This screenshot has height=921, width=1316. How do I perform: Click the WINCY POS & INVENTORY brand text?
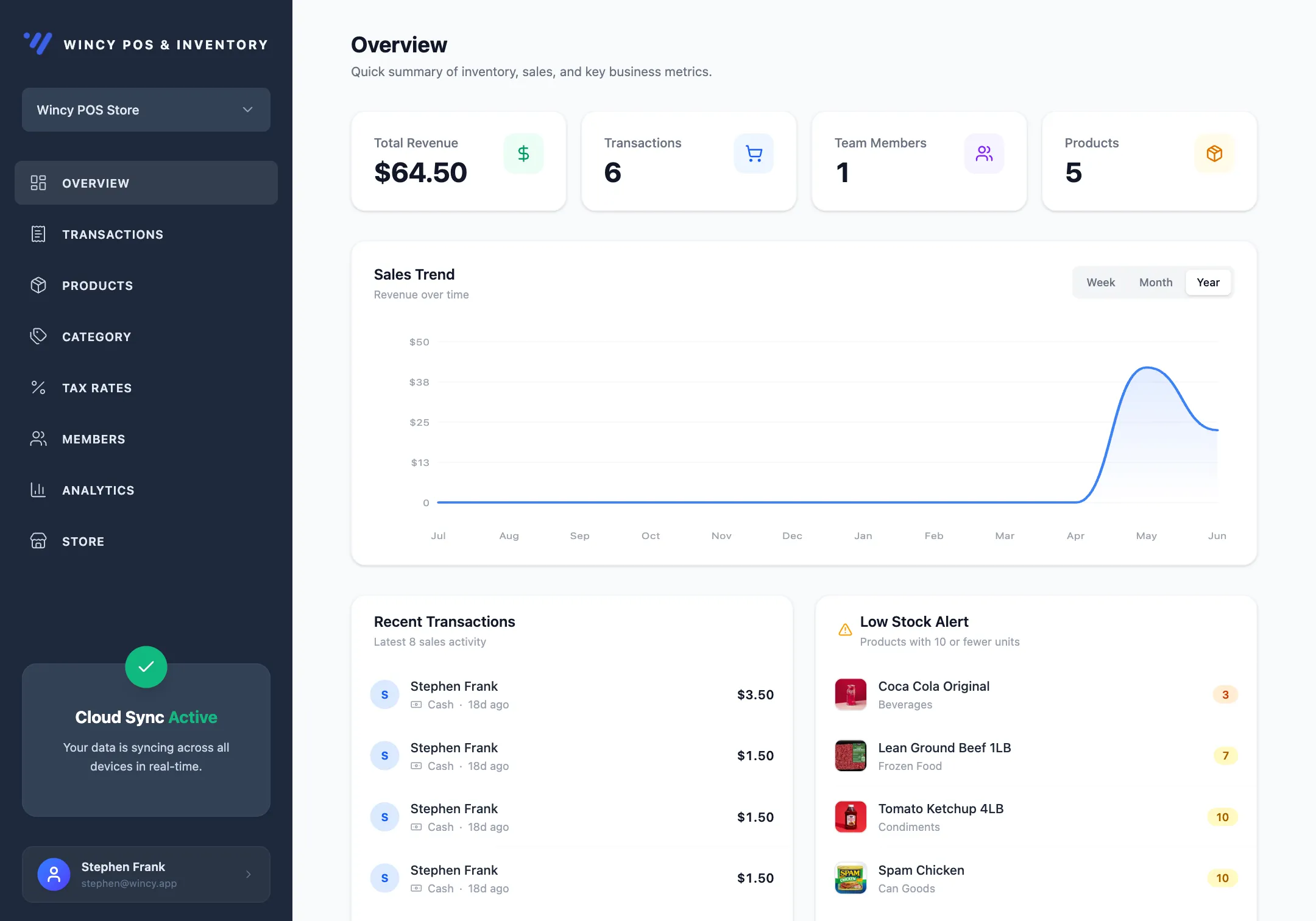click(x=166, y=45)
